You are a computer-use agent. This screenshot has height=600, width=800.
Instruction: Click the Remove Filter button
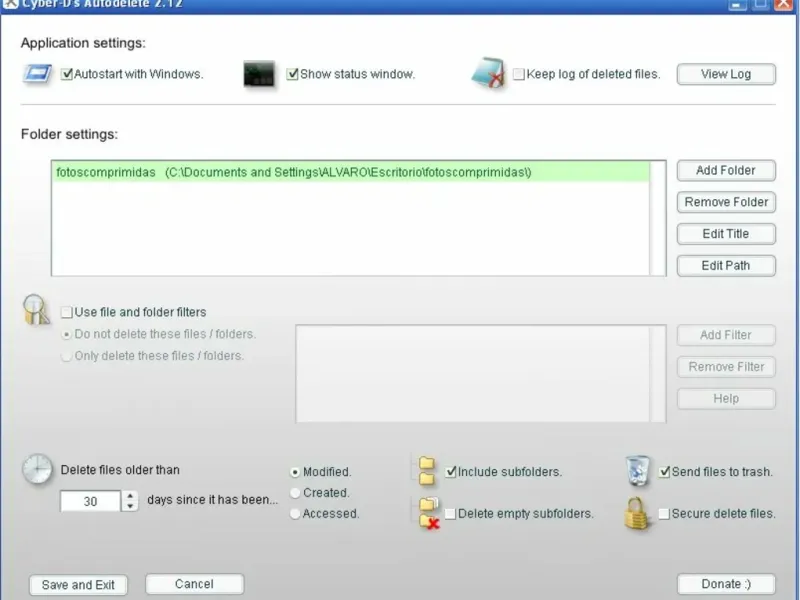pyautogui.click(x=726, y=366)
